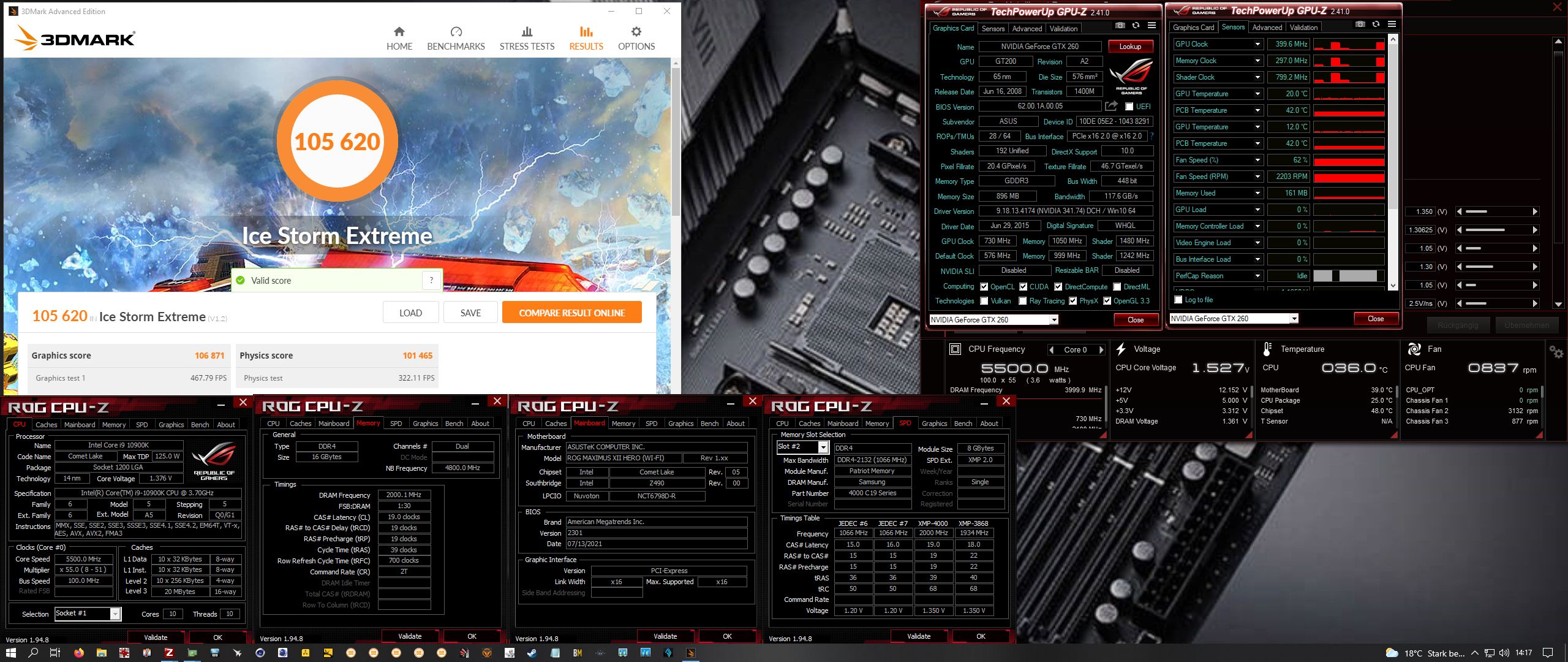This screenshot has width=1568, height=662.
Task: Open hamburger menu in GPU-Z Sensors window
Action: (x=1392, y=25)
